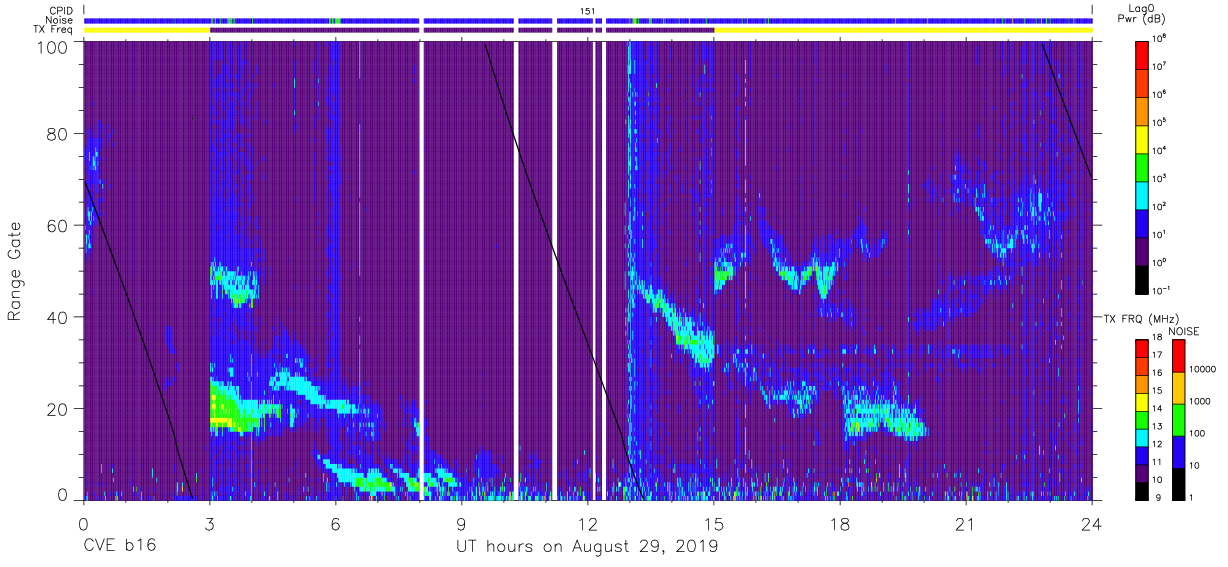The height and width of the screenshot is (567, 1228).
Task: Click the white data gap column just after hour 11
Action: 555,270
